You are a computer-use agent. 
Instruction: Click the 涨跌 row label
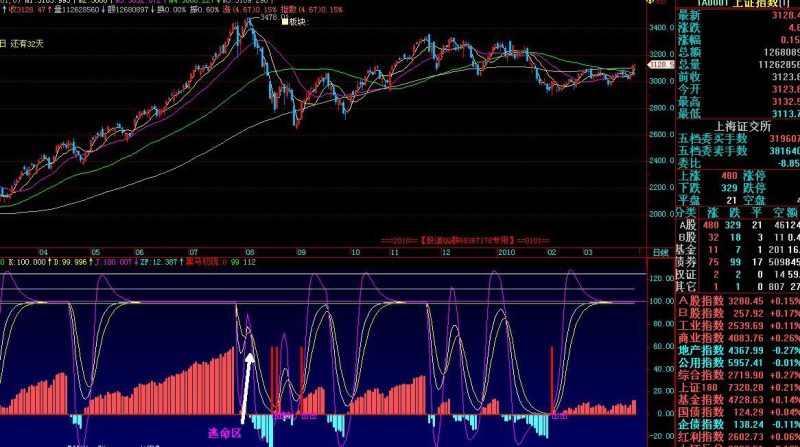coord(689,28)
